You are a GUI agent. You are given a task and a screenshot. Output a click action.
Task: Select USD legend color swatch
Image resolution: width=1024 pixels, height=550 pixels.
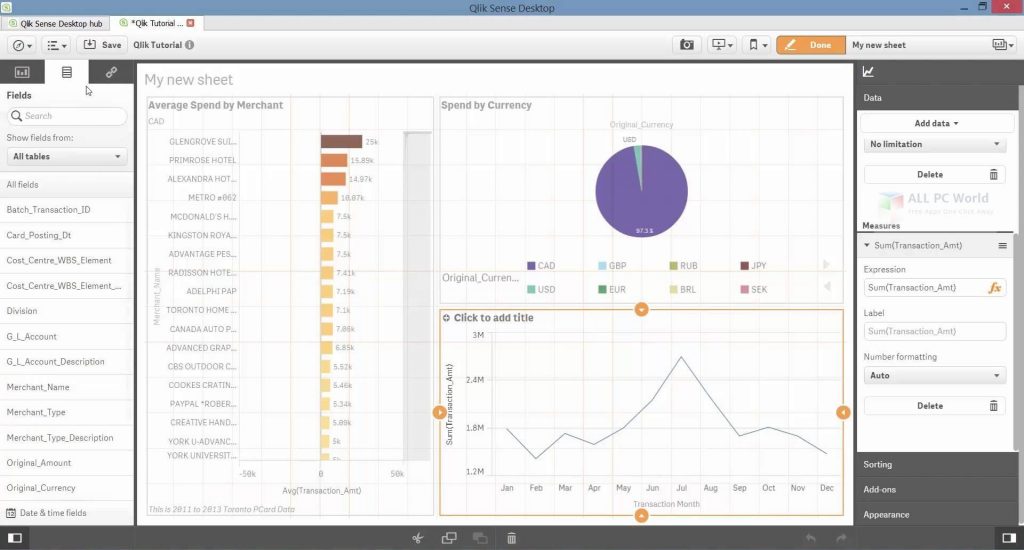tap(531, 289)
